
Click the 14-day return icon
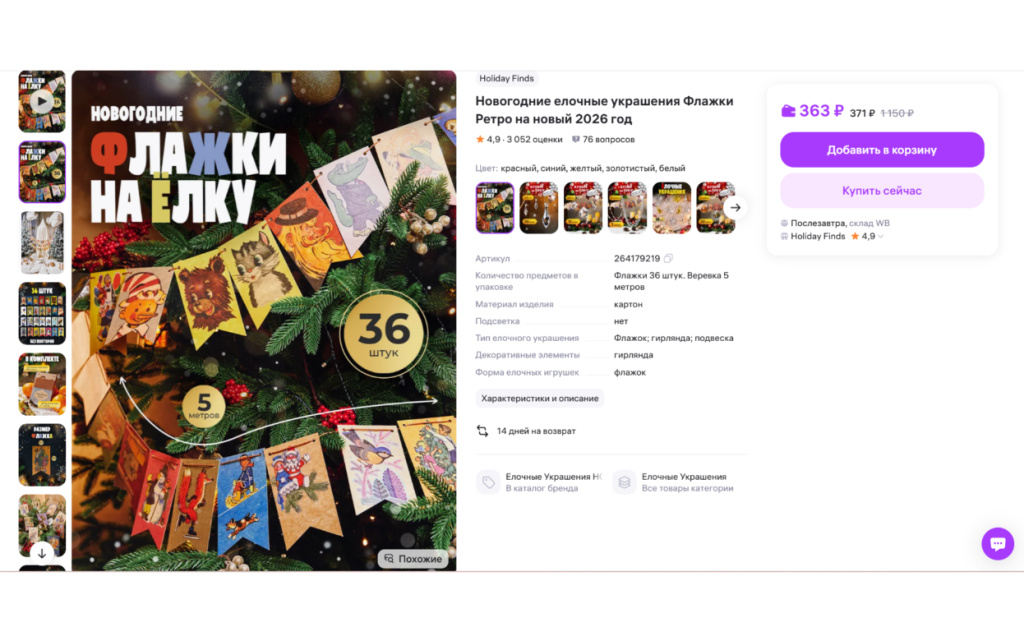[x=482, y=431]
